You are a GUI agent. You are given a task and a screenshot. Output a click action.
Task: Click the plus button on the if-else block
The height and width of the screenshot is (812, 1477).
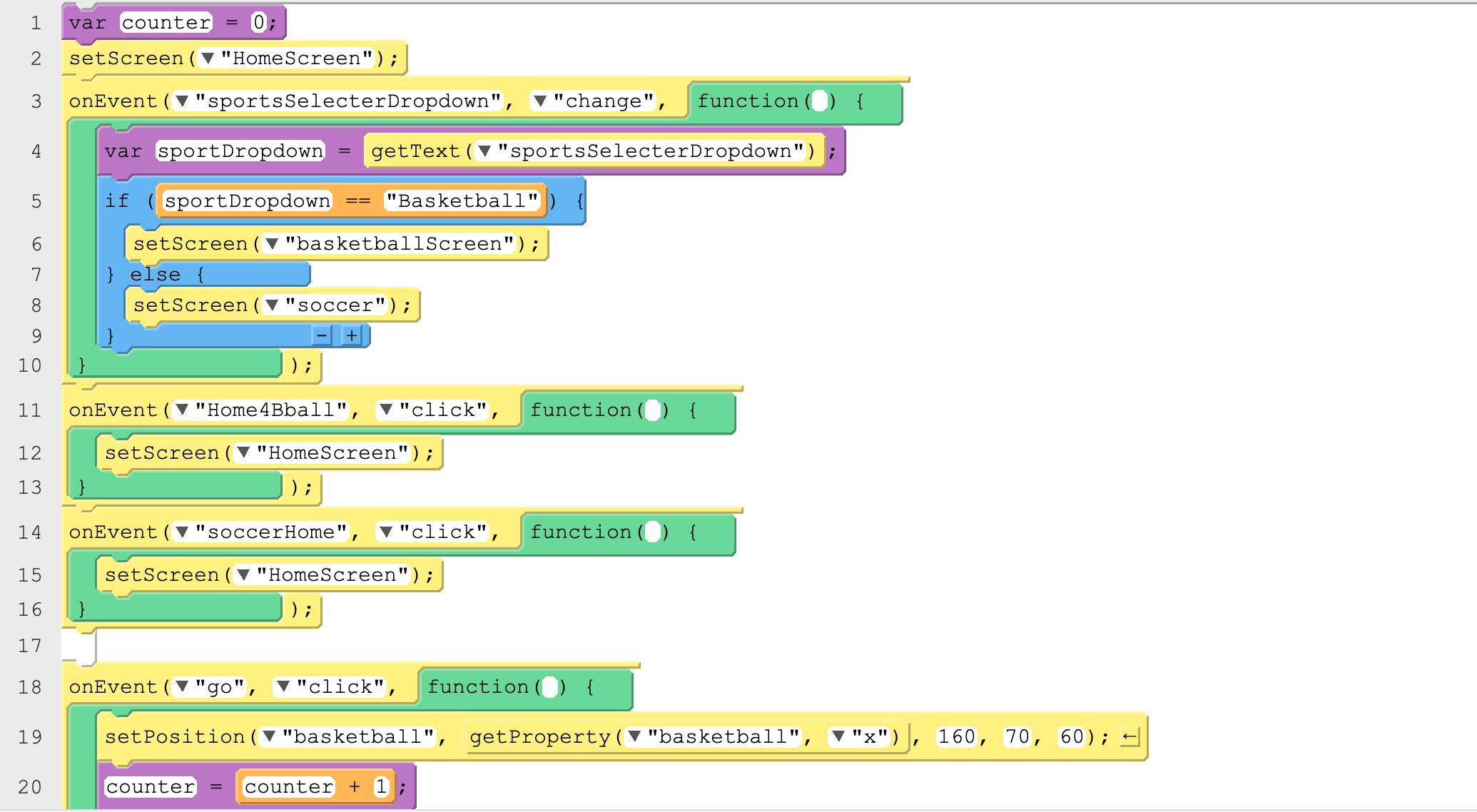(x=352, y=335)
